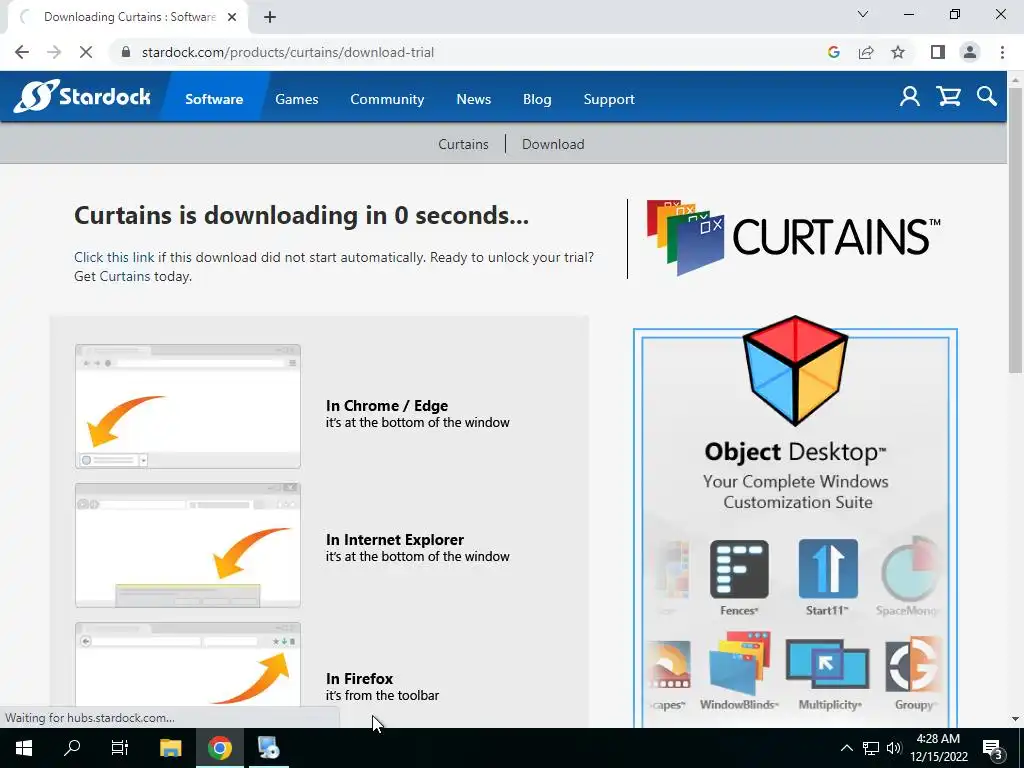Screen dimensions: 1024x768
Task: Open the shopping cart icon
Action: pos(948,97)
